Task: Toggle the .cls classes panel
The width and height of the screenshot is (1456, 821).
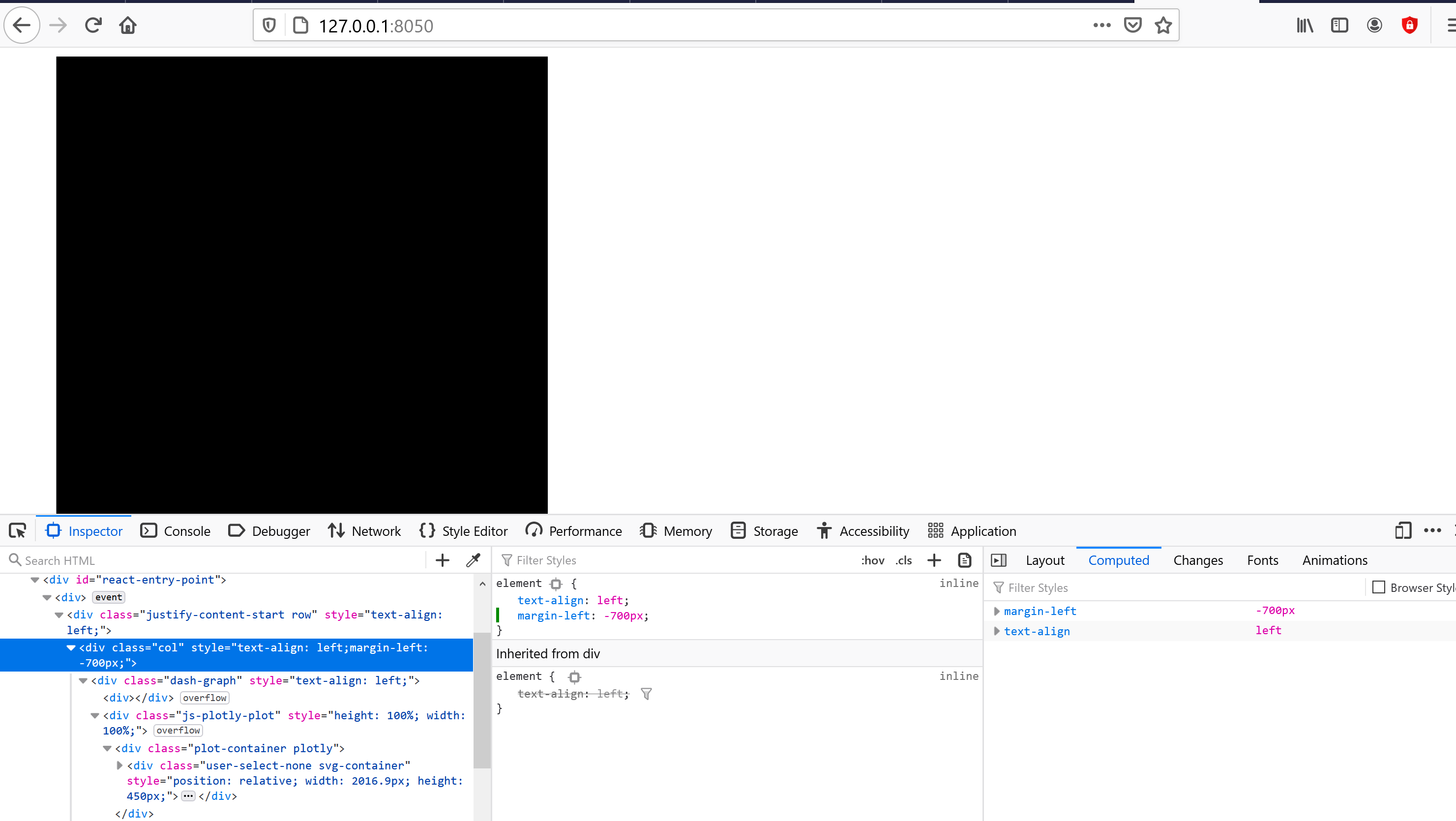Action: pos(903,560)
